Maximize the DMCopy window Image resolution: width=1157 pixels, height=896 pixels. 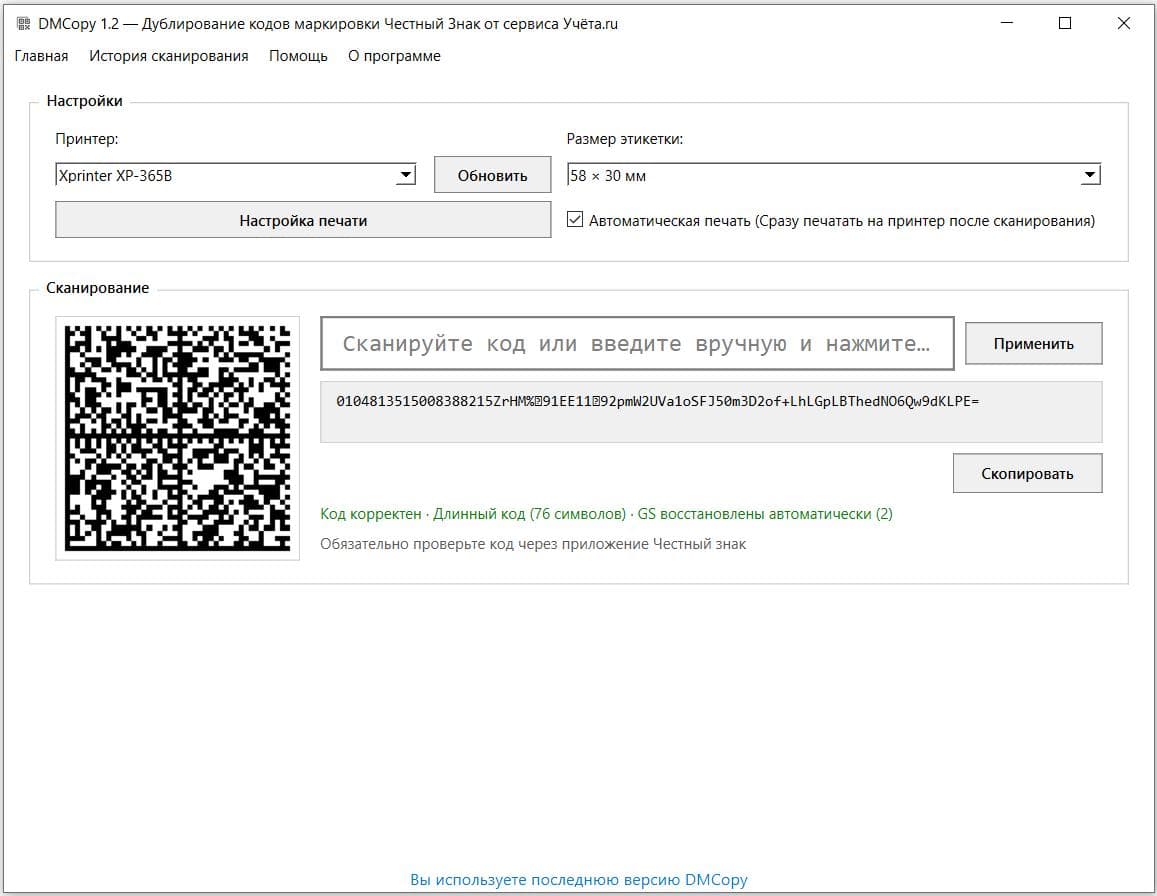[1065, 24]
